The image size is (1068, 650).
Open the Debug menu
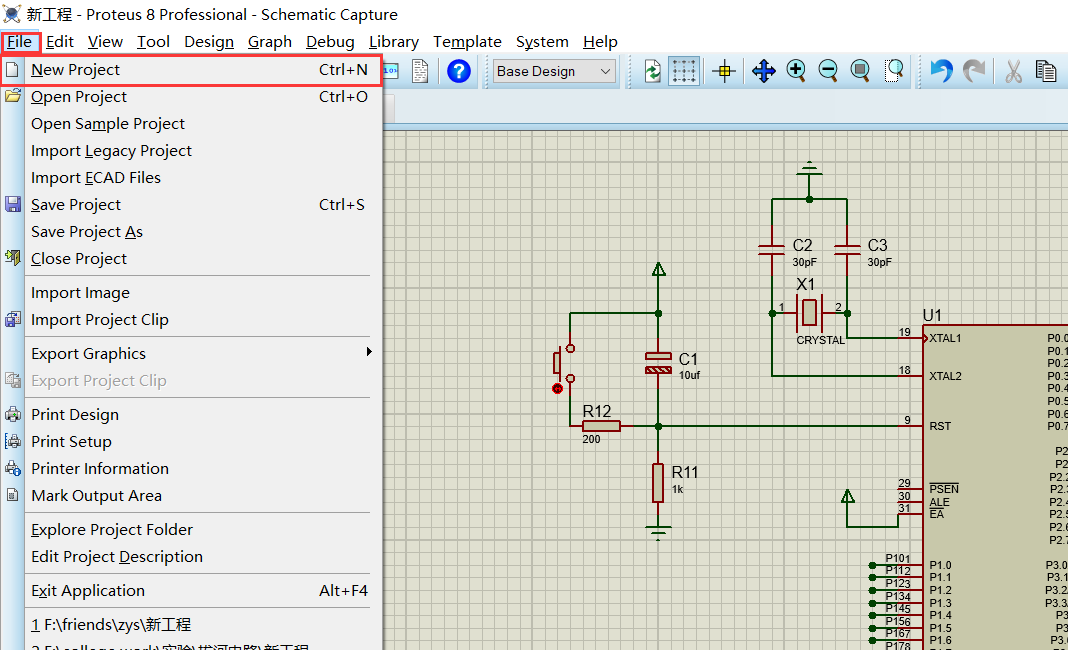pos(330,42)
